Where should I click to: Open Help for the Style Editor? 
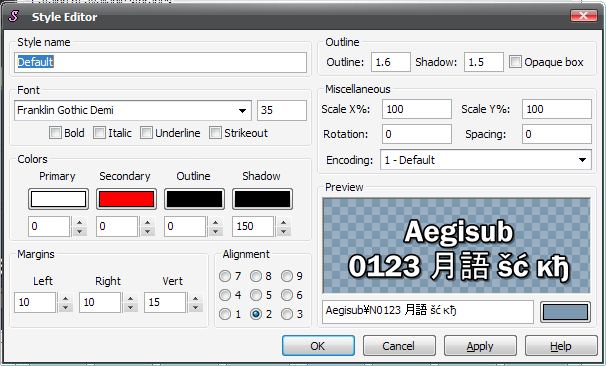561,346
